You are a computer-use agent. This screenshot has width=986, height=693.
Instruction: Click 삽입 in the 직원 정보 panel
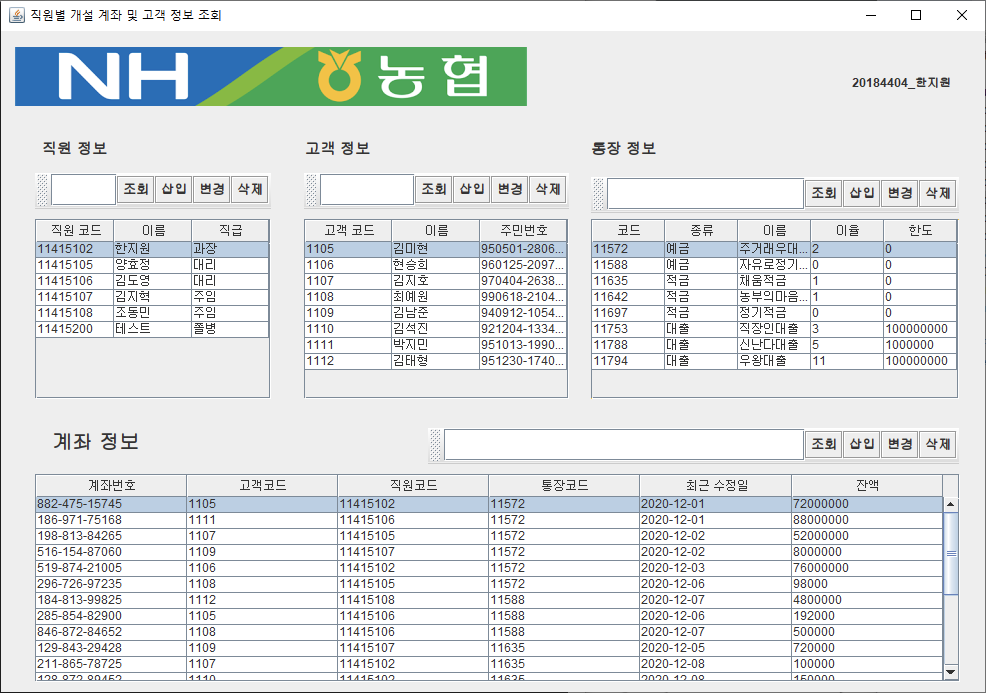175,189
